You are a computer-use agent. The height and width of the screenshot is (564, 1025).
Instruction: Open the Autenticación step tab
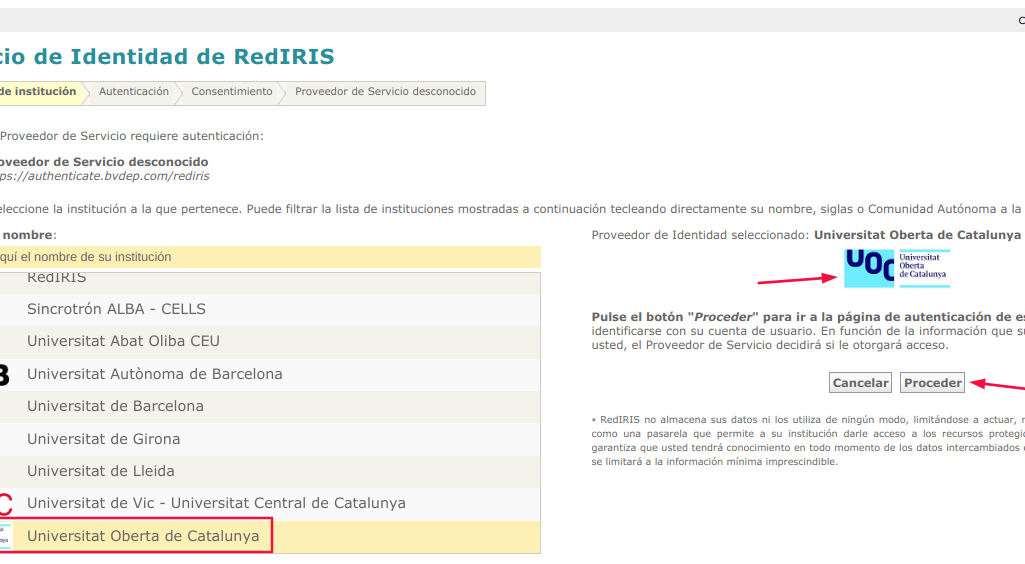coord(134,91)
